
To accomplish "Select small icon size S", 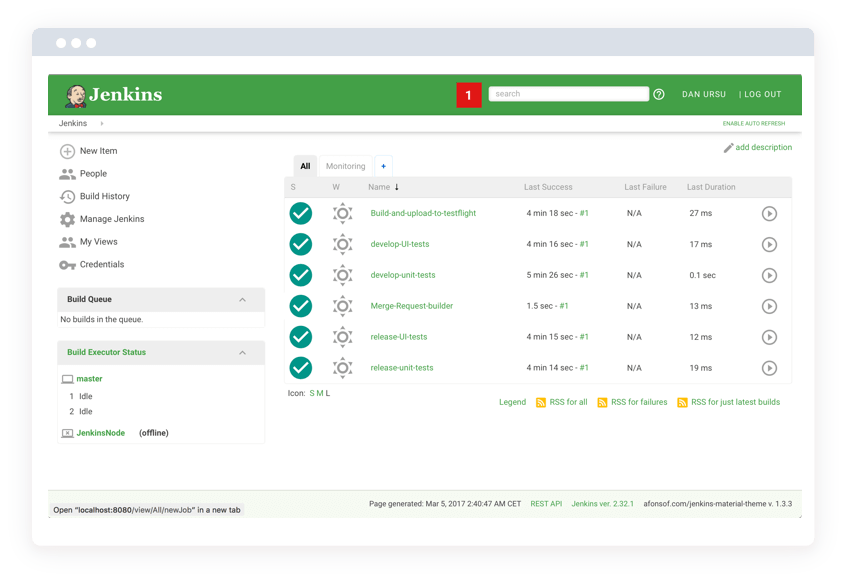I will coord(312,393).
